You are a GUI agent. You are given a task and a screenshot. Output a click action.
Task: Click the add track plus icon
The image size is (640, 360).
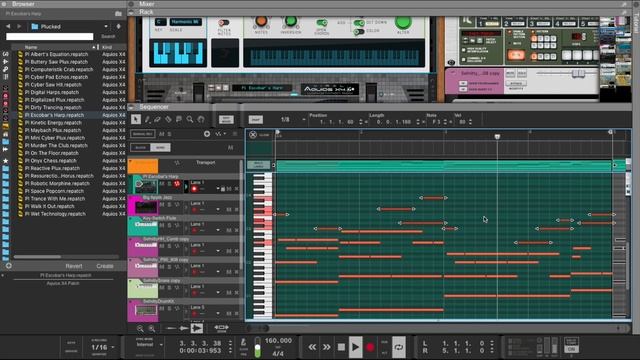coord(207,134)
